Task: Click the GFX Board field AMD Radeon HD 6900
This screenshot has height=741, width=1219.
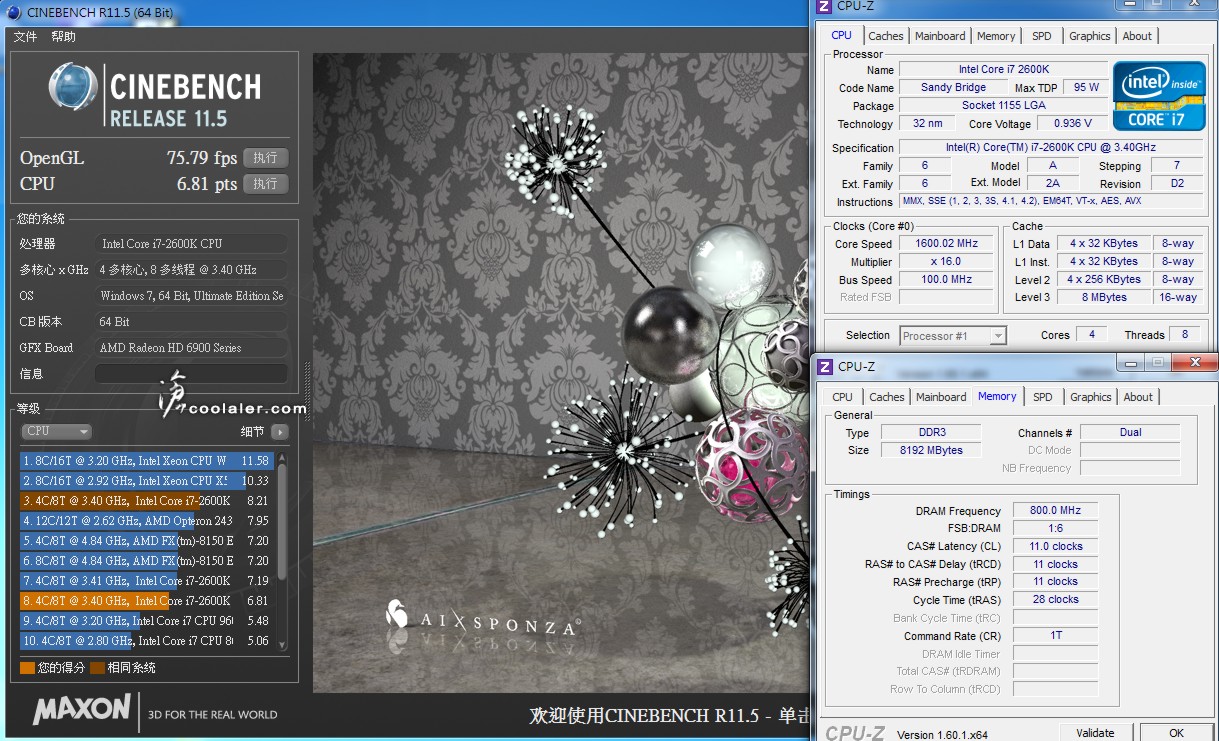Action: click(x=191, y=348)
